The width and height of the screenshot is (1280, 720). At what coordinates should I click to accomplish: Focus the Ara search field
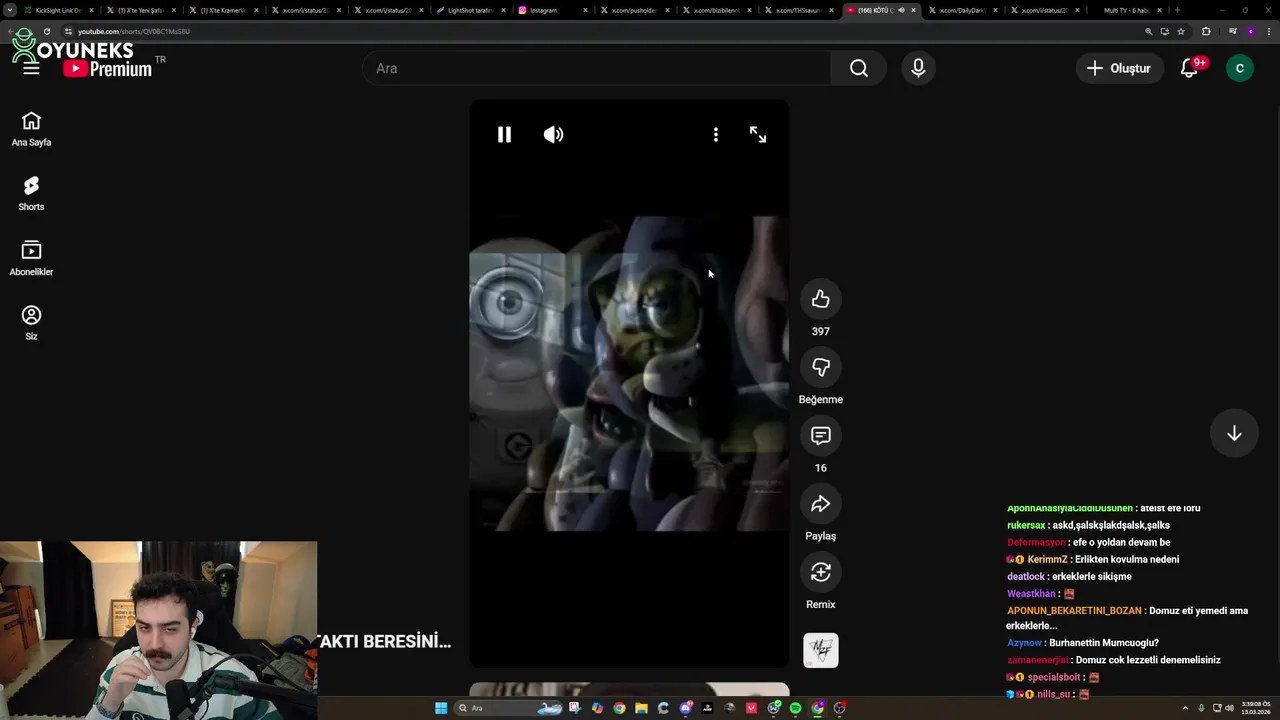click(597, 68)
